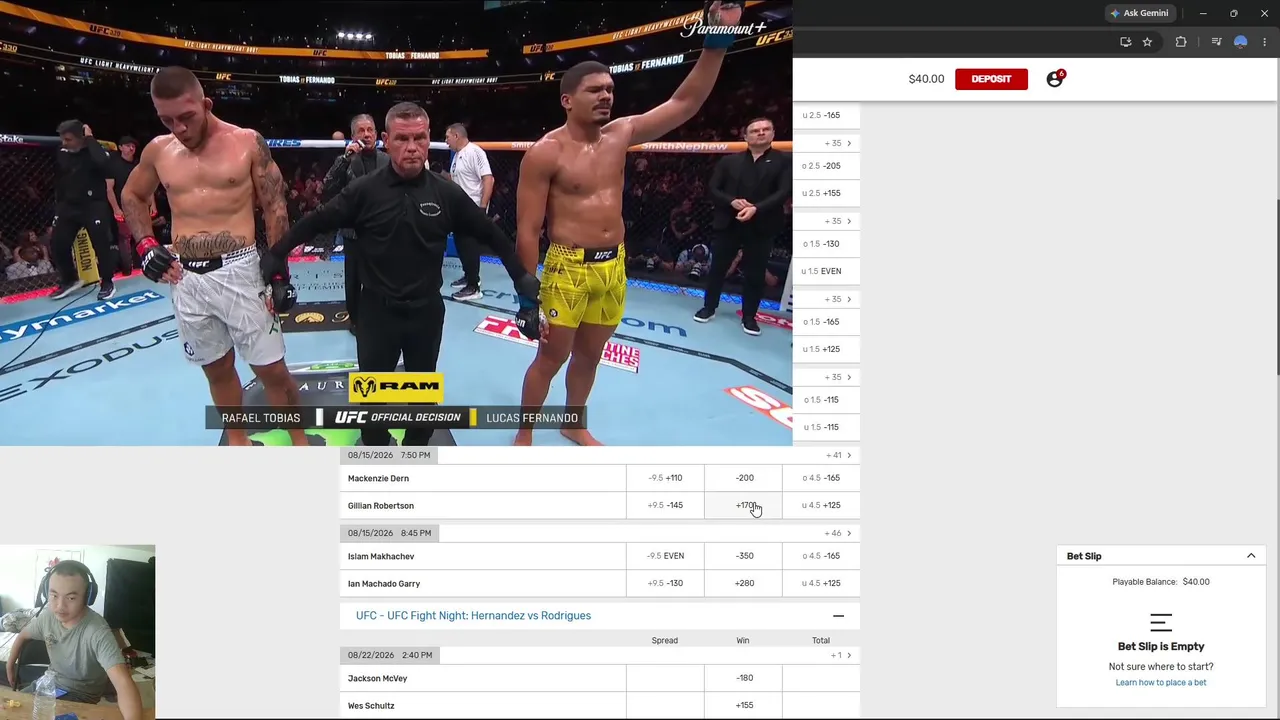The width and height of the screenshot is (1280, 720).
Task: Click the streamer webcam overlay
Action: coord(78,632)
